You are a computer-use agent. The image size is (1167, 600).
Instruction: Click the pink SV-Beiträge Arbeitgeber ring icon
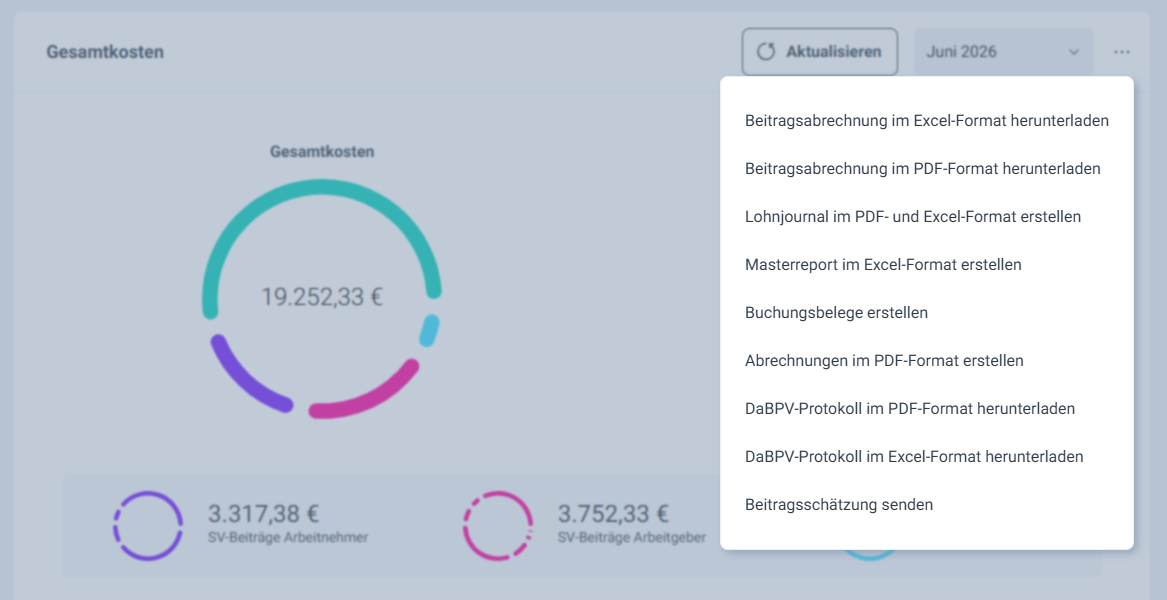(498, 526)
